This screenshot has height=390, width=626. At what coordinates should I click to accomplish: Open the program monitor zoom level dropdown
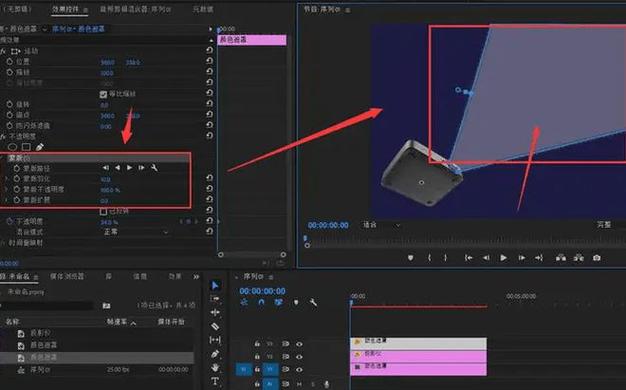(x=381, y=225)
